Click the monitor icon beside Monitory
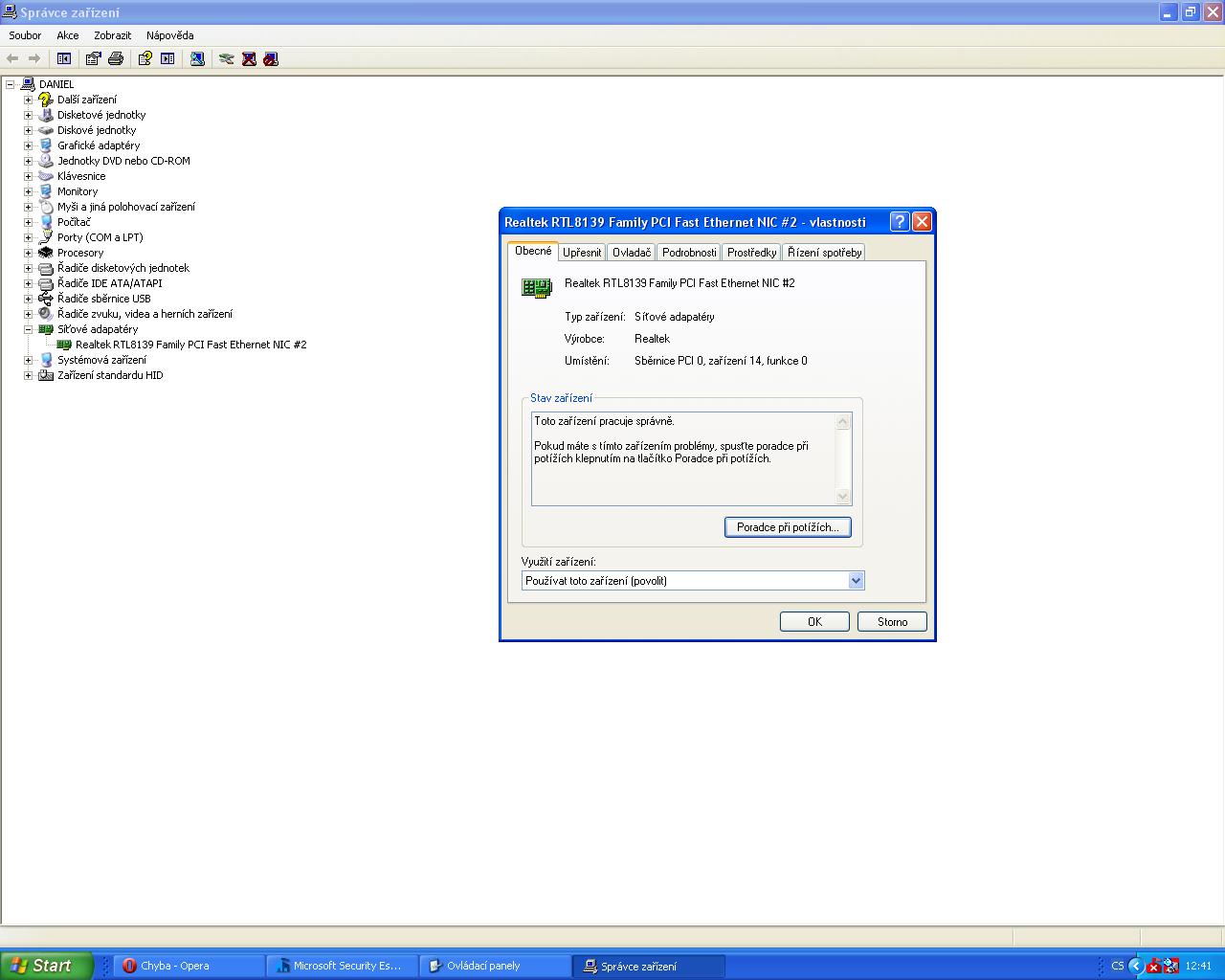The height and width of the screenshot is (980, 1225). [46, 191]
